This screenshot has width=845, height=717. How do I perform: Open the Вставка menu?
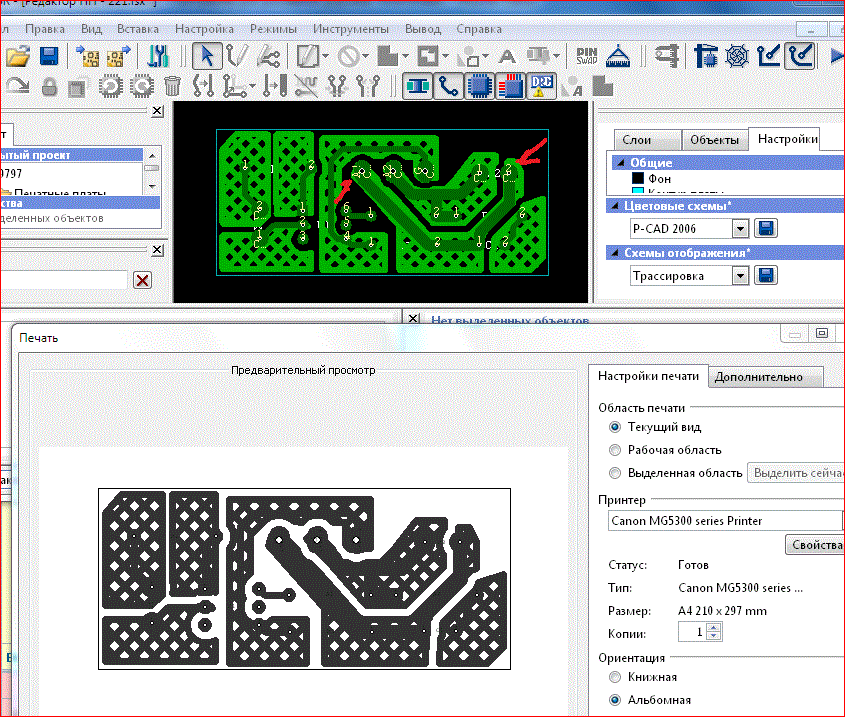point(138,29)
